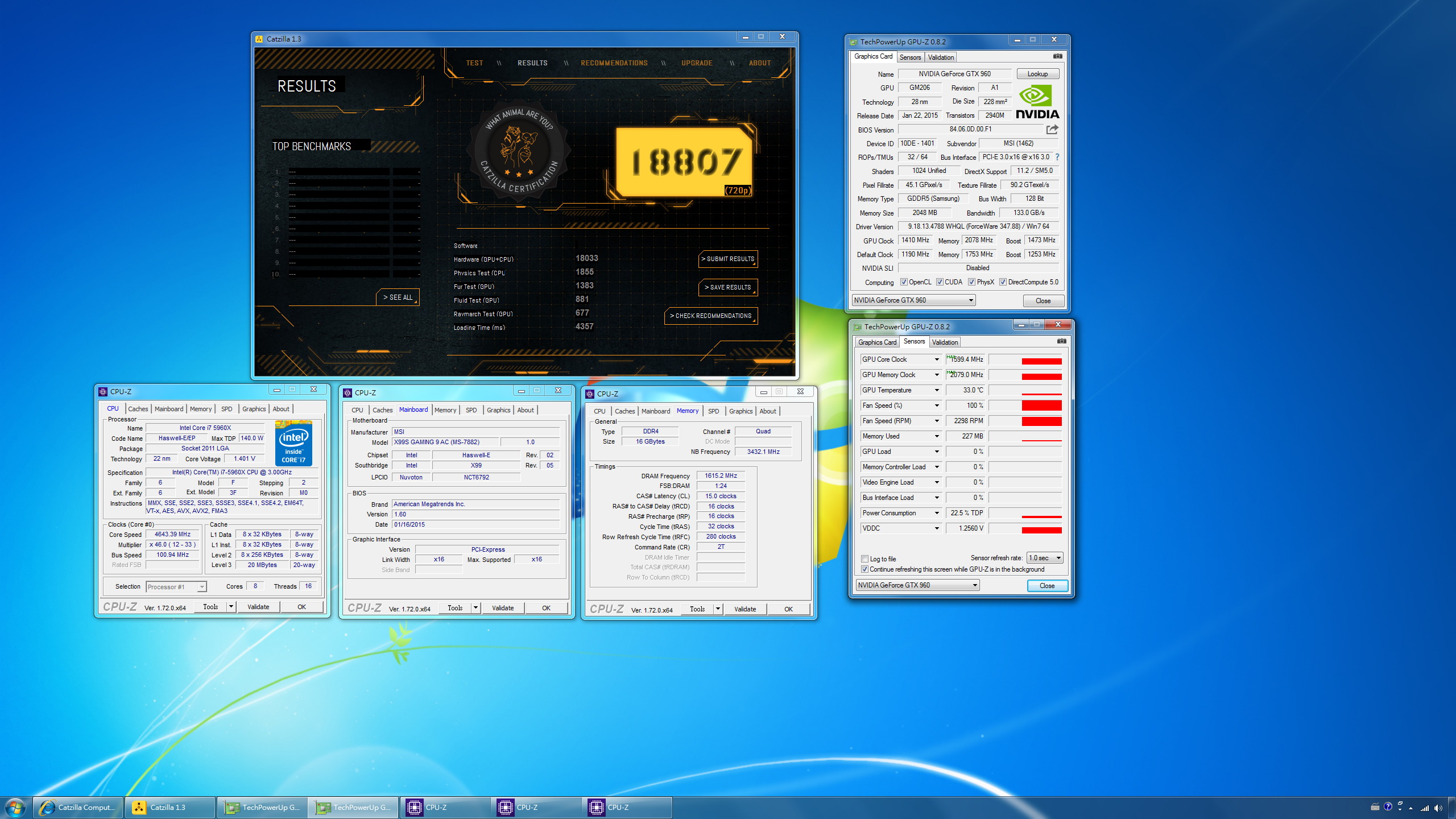
Task: Switch to first TechPowerUp GPU-Z taskbar item
Action: coord(262,808)
